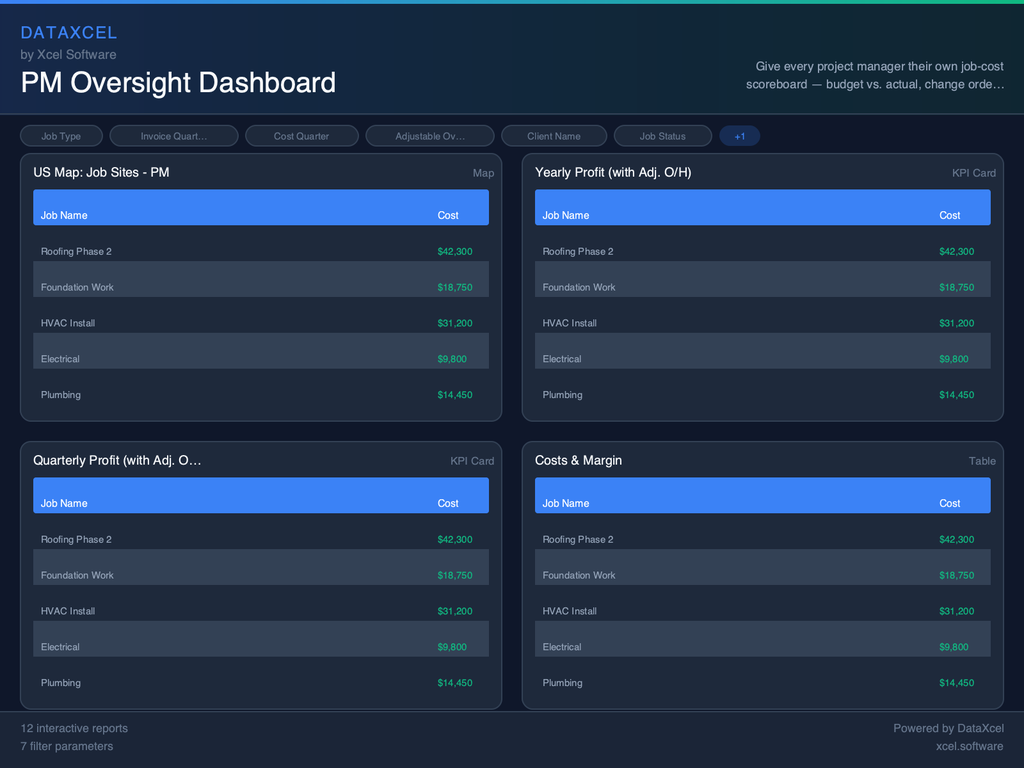Select the Roofing Phase 2 row in Yearly Profit

click(762, 251)
